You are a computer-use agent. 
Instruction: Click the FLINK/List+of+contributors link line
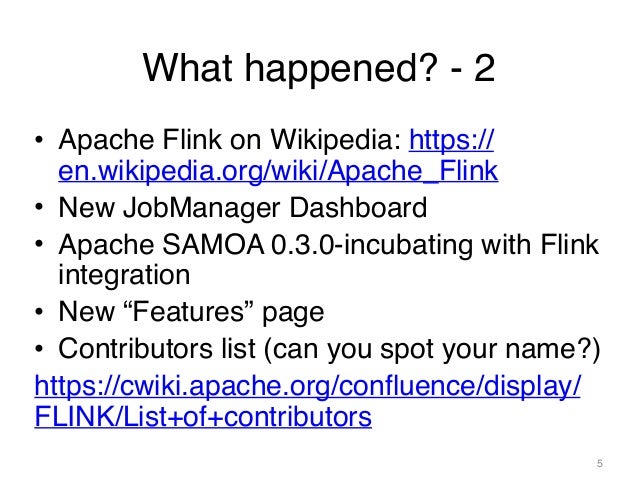coord(203,417)
